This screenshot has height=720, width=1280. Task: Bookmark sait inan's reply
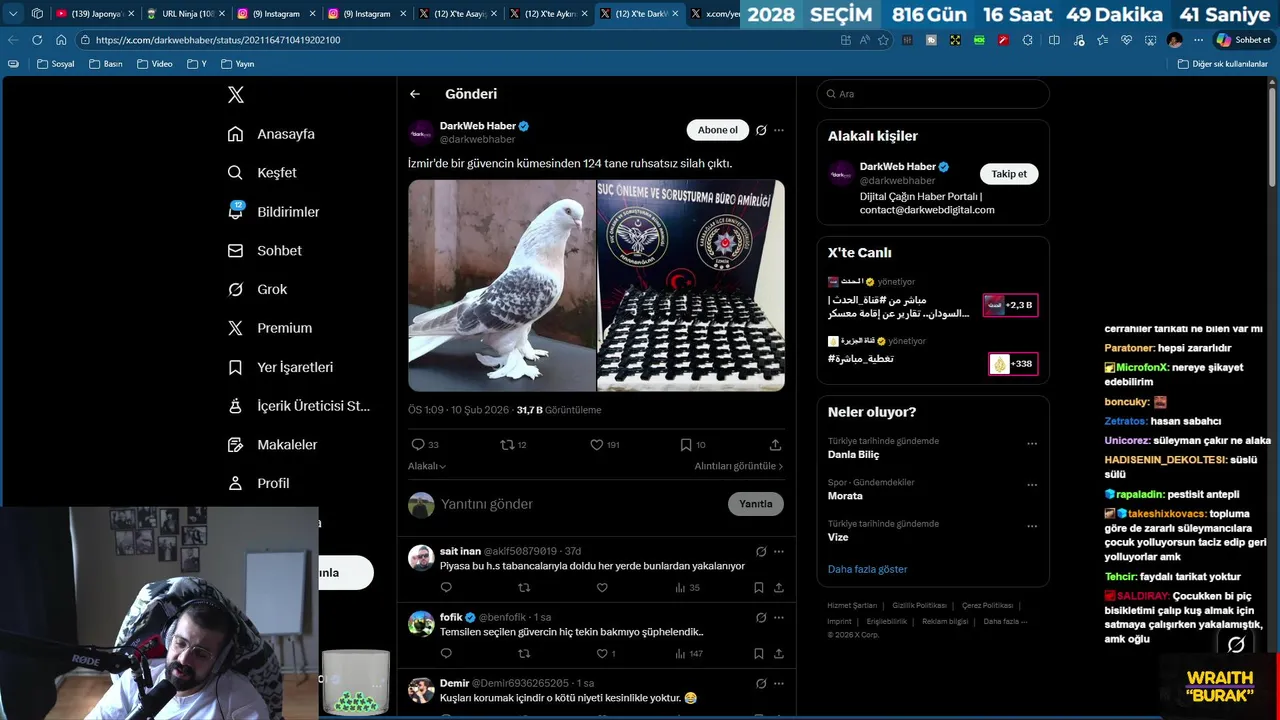[x=761, y=588]
